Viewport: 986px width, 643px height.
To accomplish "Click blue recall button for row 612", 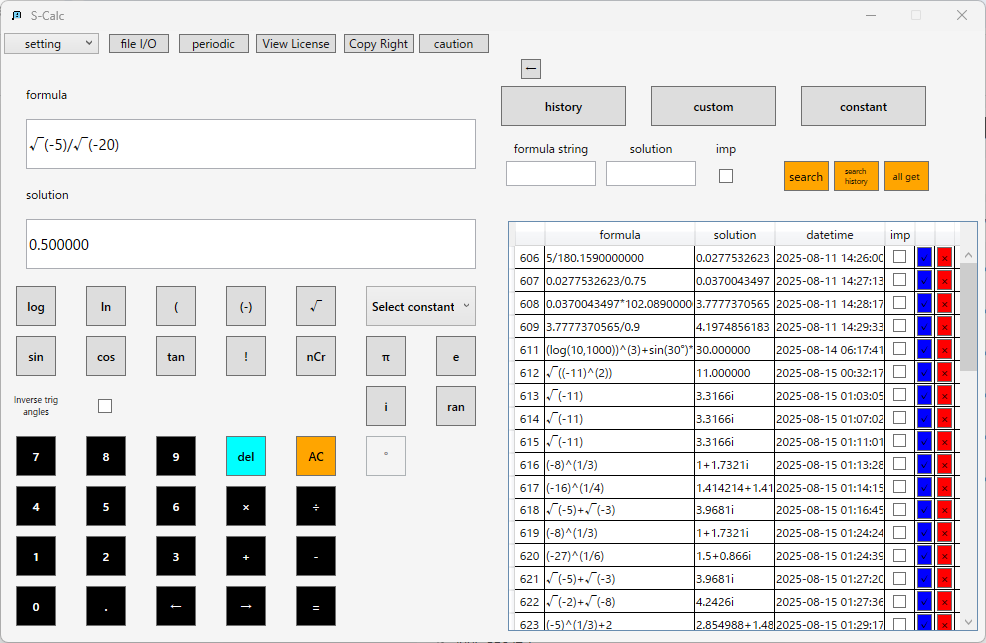I will [924, 373].
